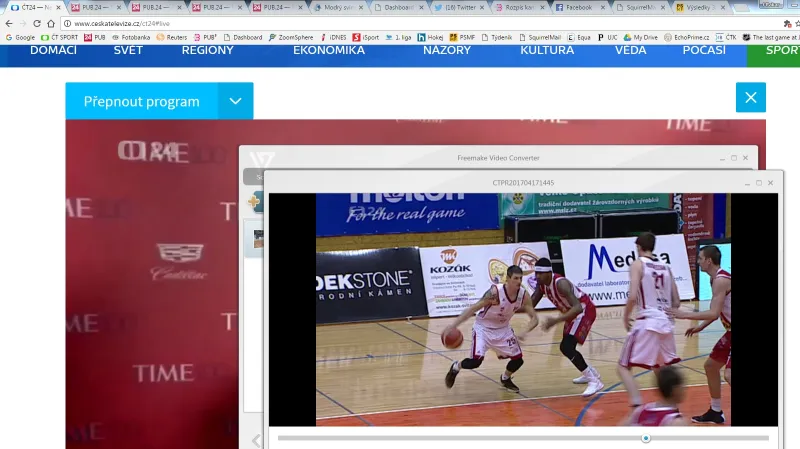Open the Dashboard bookmark
The width and height of the screenshot is (800, 449).
[x=243, y=37]
